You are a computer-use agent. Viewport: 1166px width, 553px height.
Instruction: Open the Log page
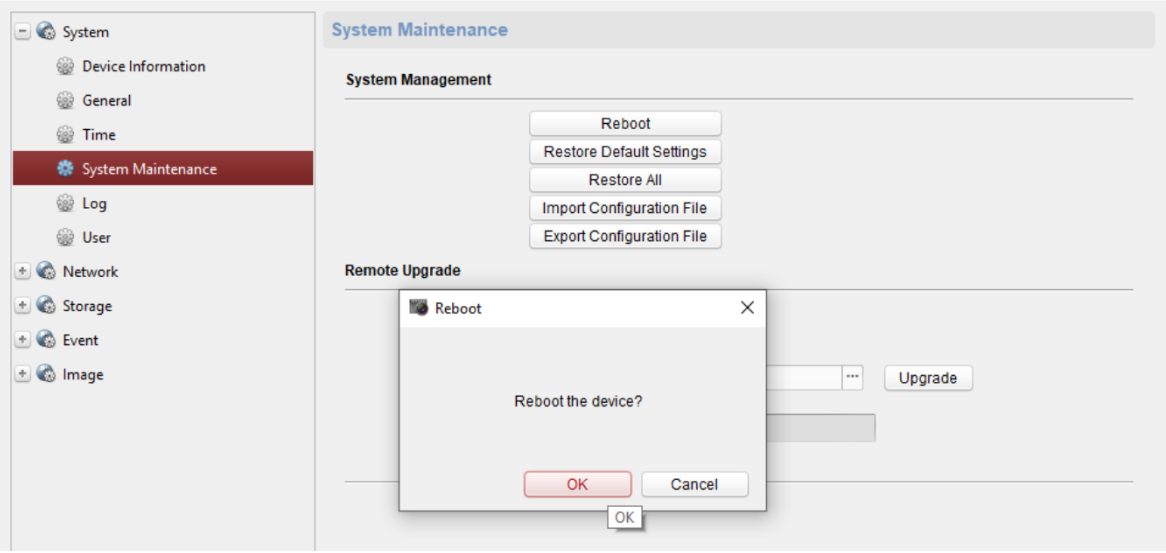94,204
